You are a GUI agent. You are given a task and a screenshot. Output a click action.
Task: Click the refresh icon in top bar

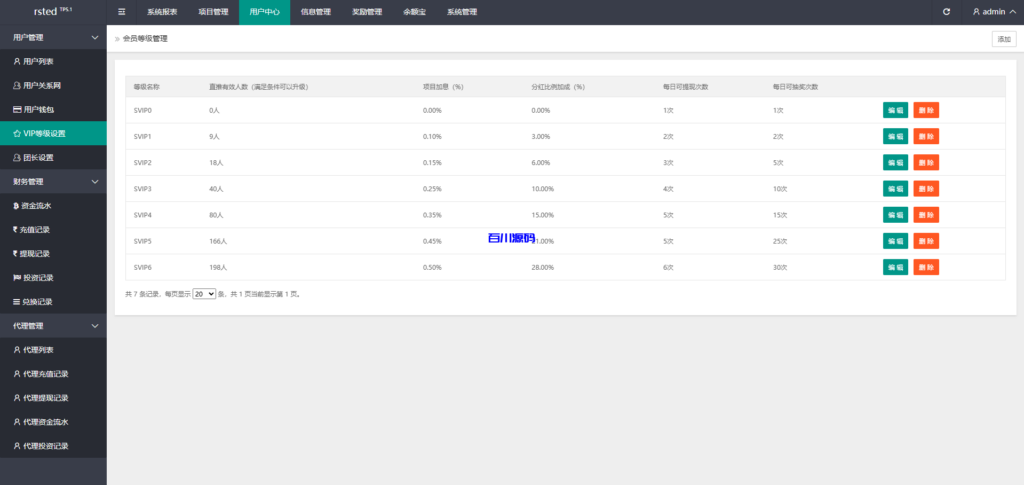coord(946,12)
